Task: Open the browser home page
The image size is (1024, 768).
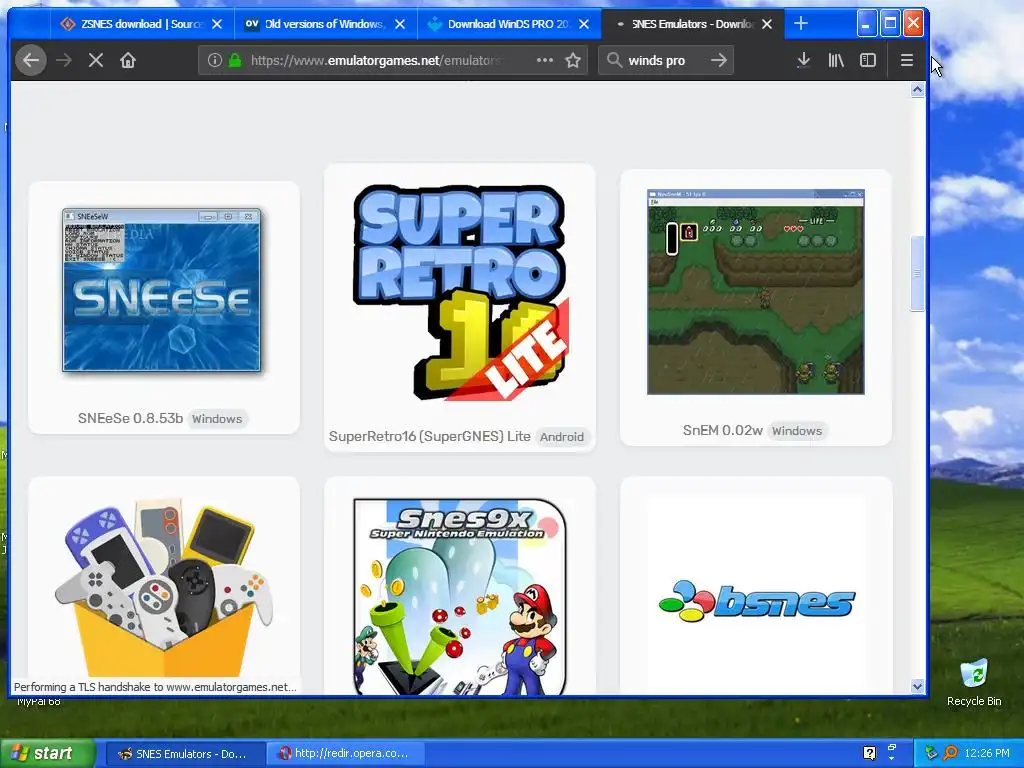Action: [x=128, y=61]
